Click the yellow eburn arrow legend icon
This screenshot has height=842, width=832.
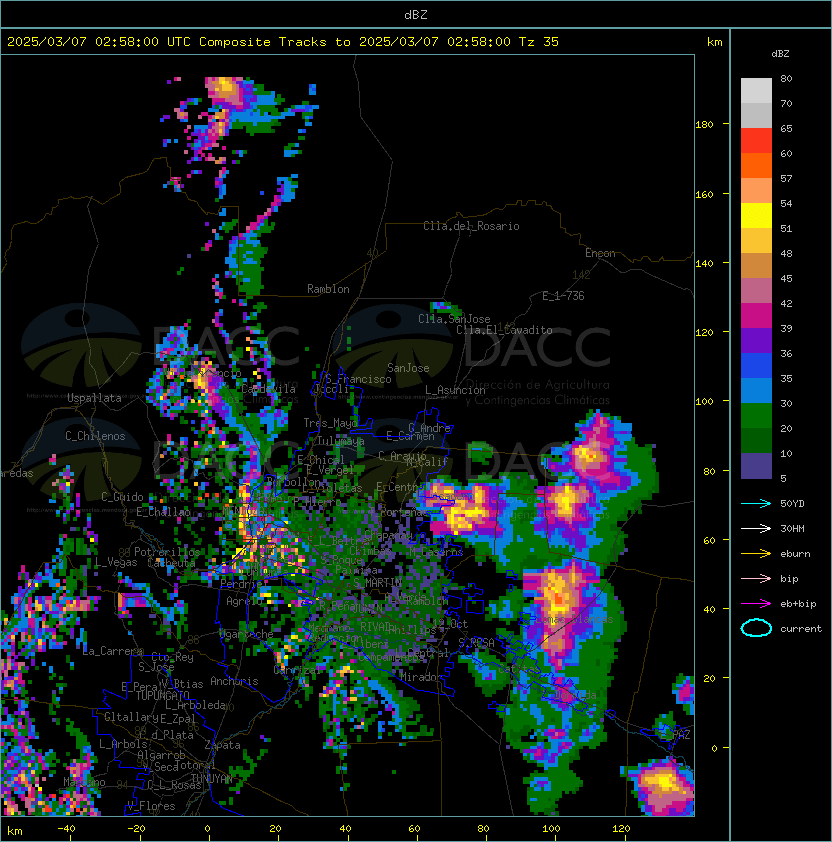tap(756, 554)
